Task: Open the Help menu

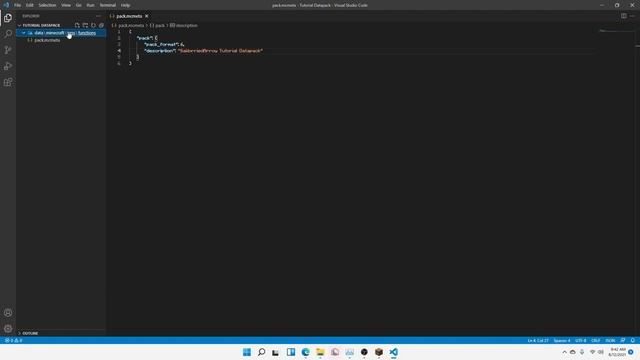Action: coord(125,5)
